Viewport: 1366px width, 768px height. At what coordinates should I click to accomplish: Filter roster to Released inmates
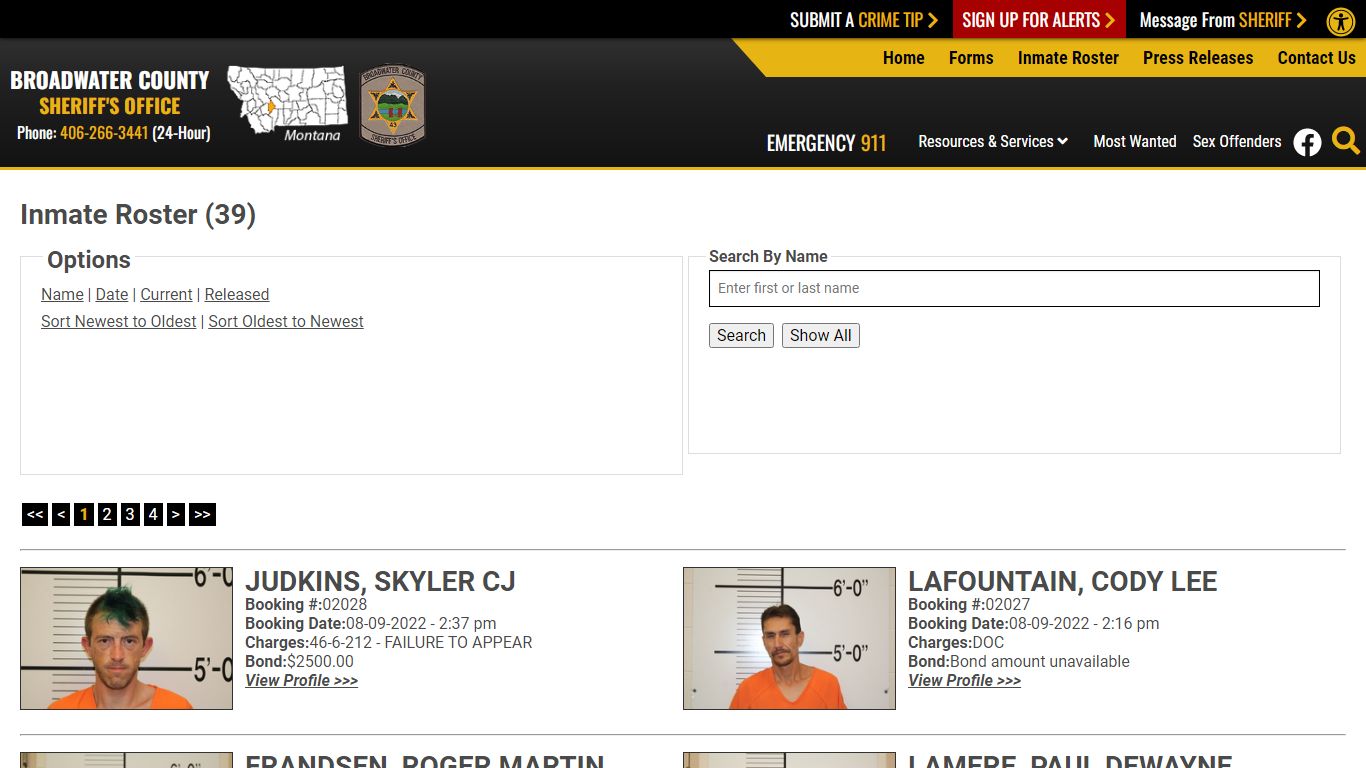click(x=237, y=294)
